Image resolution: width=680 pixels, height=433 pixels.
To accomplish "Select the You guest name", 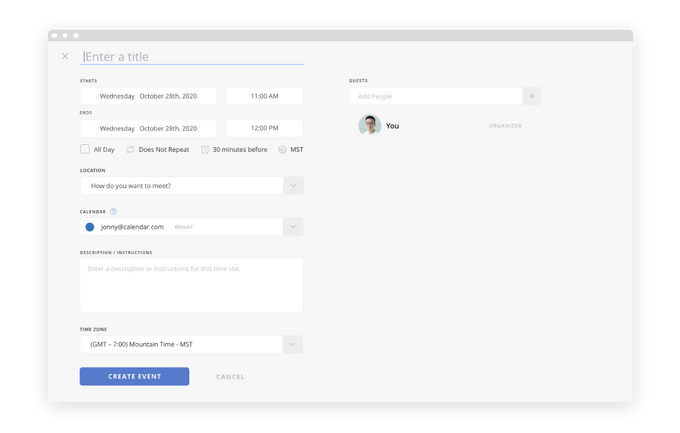I will [392, 126].
